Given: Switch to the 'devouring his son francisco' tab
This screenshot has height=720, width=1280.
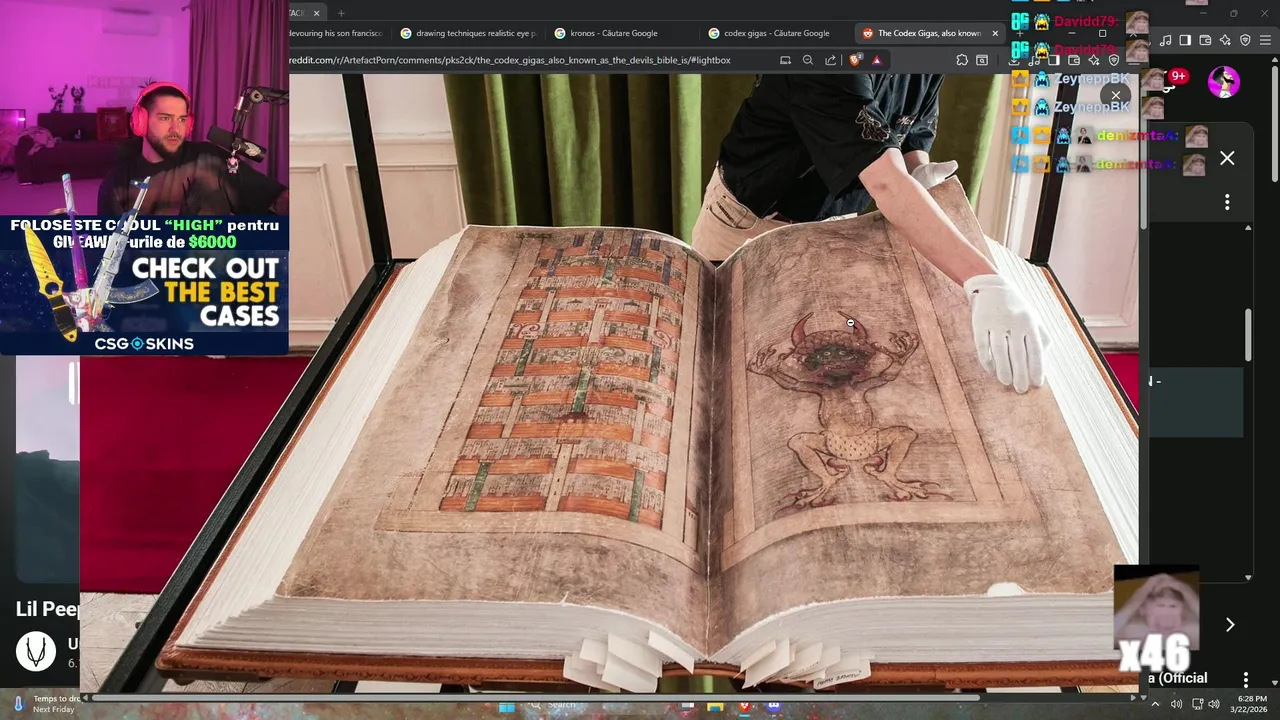Looking at the screenshot, I should pyautogui.click(x=336, y=33).
